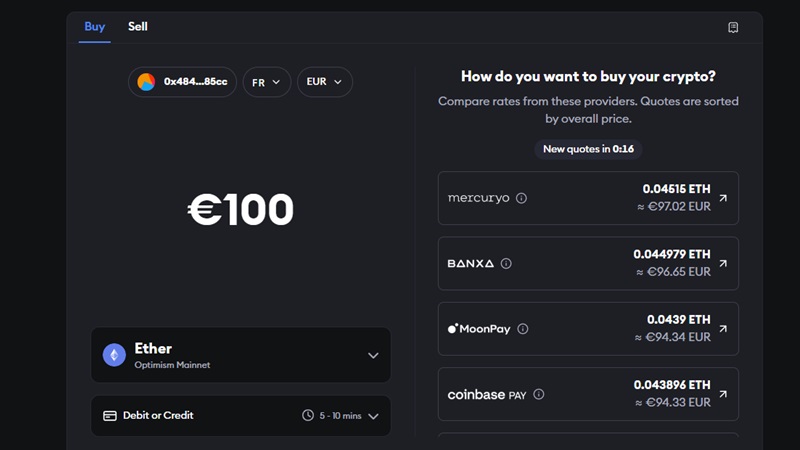Expand the Ether token selector chevron
The width and height of the screenshot is (800, 450).
pos(373,355)
